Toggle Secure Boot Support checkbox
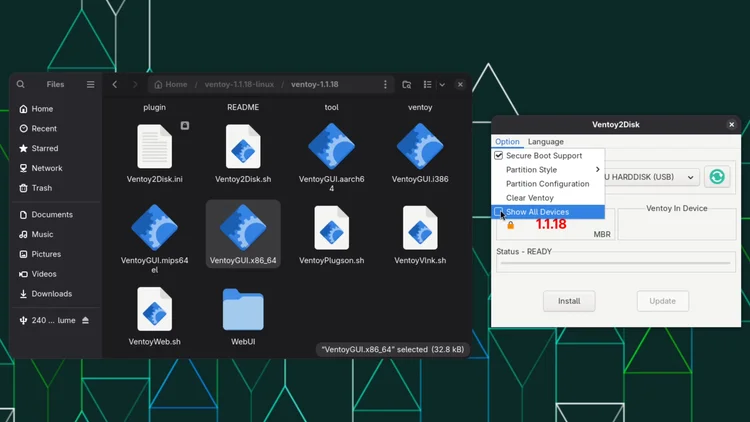 point(498,155)
